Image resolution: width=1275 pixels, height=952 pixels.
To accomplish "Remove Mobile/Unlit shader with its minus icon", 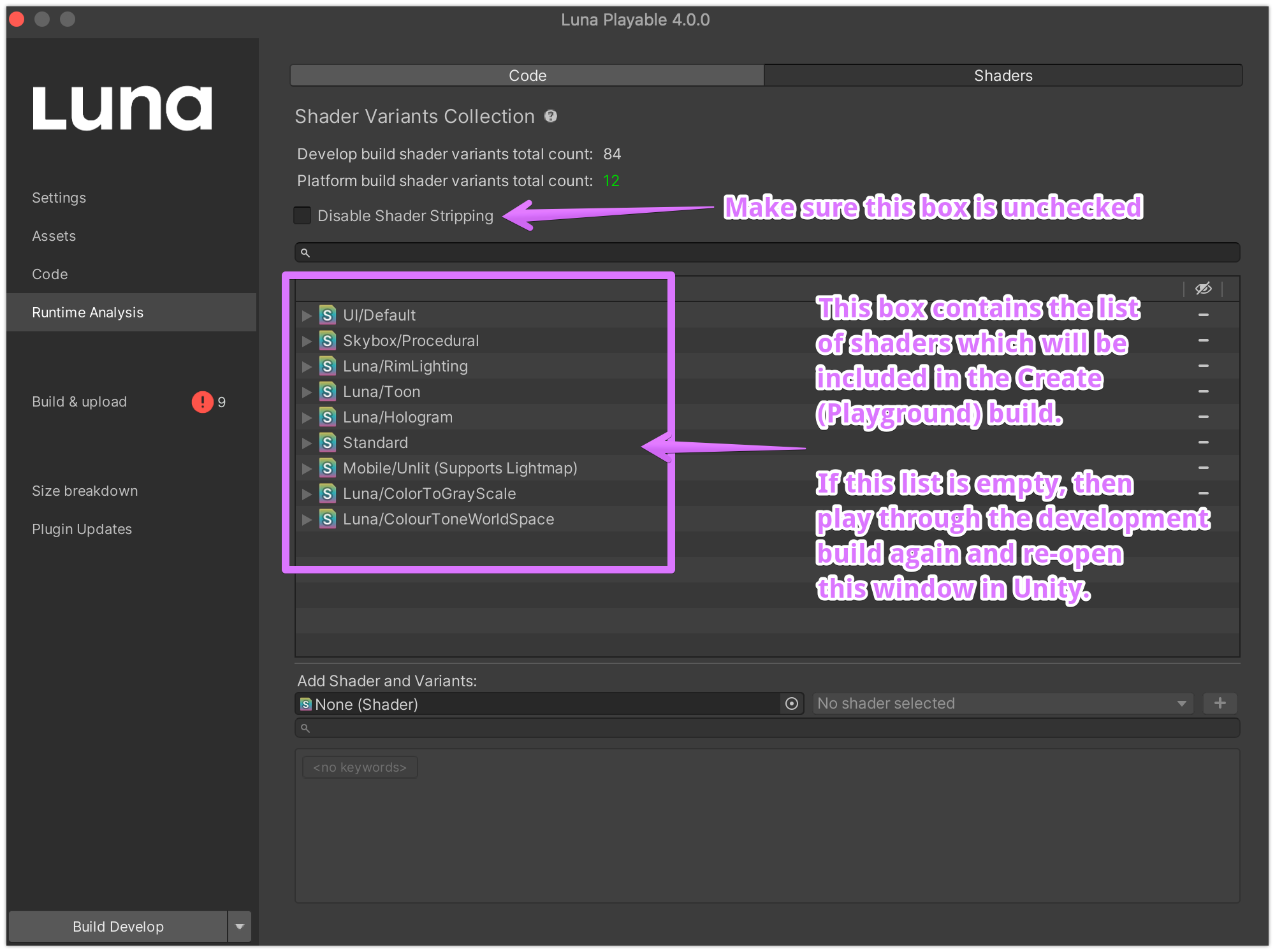I will (x=1204, y=468).
